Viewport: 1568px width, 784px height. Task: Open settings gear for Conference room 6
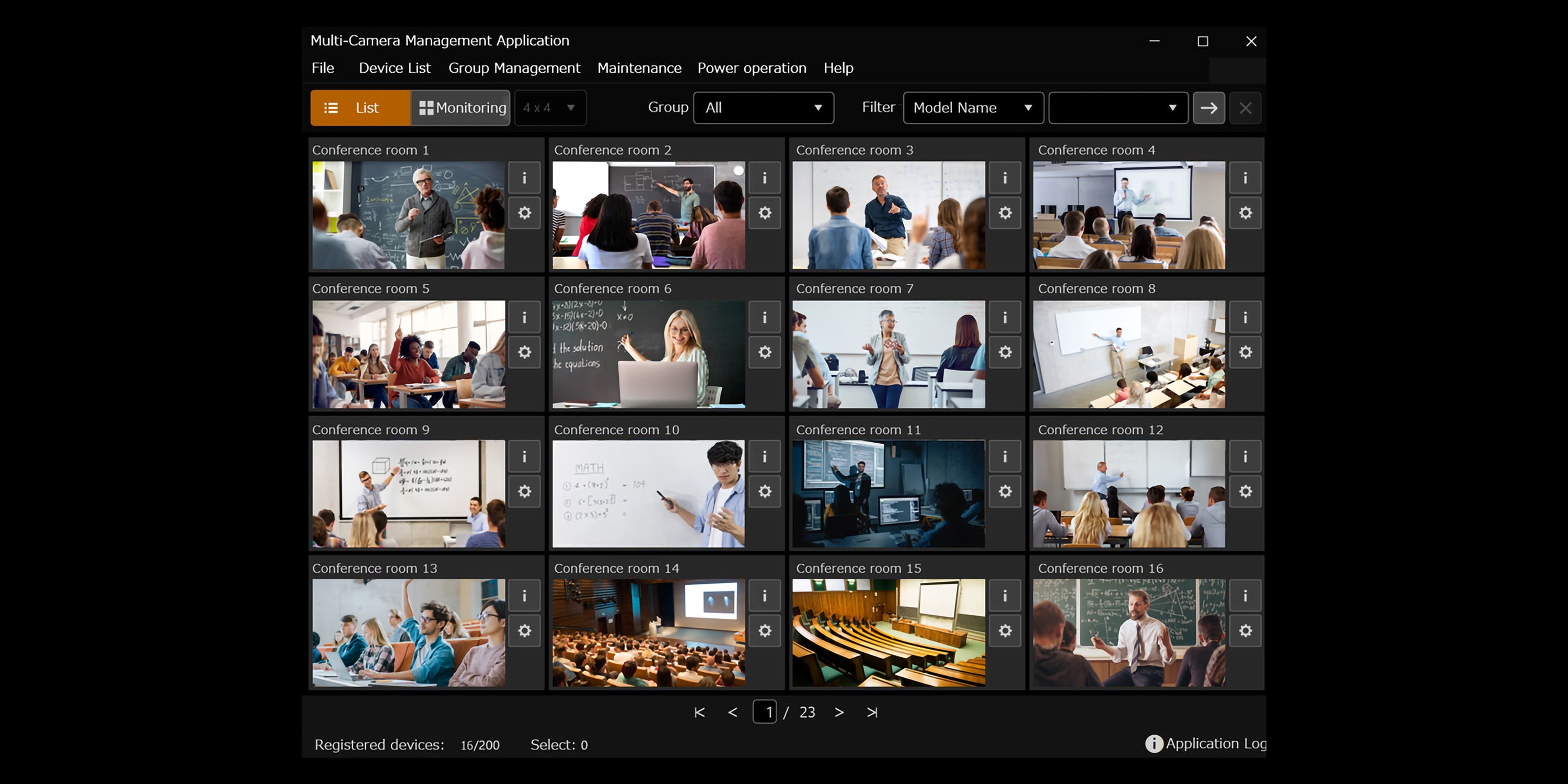(x=765, y=352)
